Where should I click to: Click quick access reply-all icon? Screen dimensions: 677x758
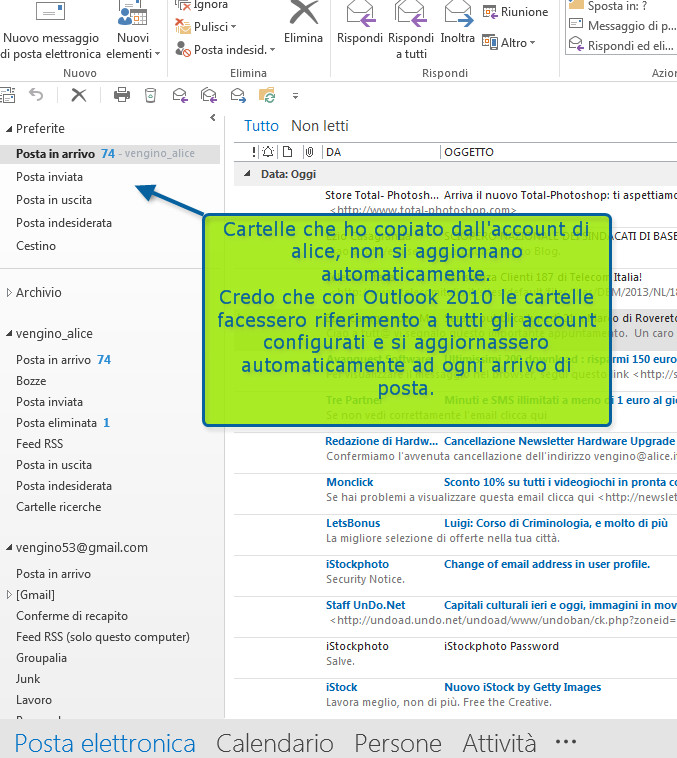[x=209, y=95]
